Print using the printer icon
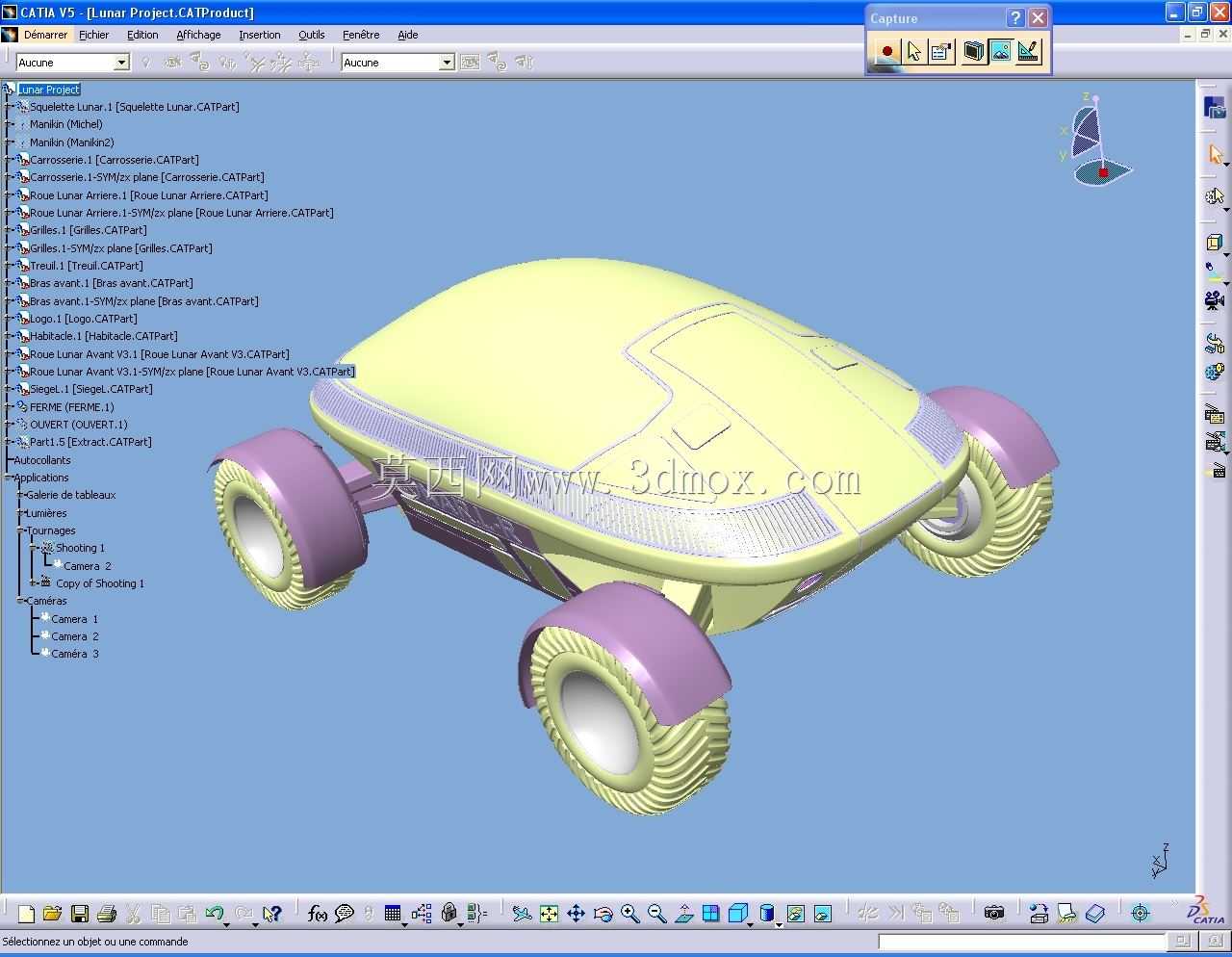The height and width of the screenshot is (957, 1232). click(107, 914)
